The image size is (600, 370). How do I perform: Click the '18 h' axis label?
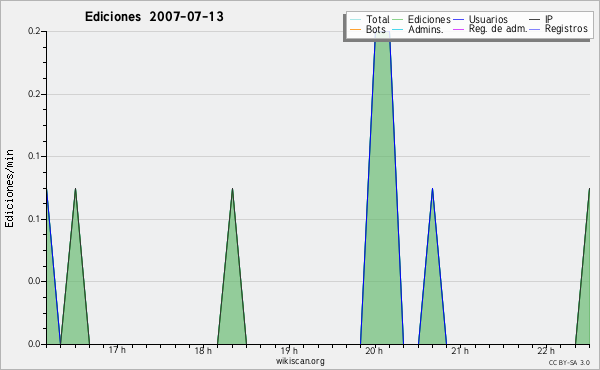(203, 350)
